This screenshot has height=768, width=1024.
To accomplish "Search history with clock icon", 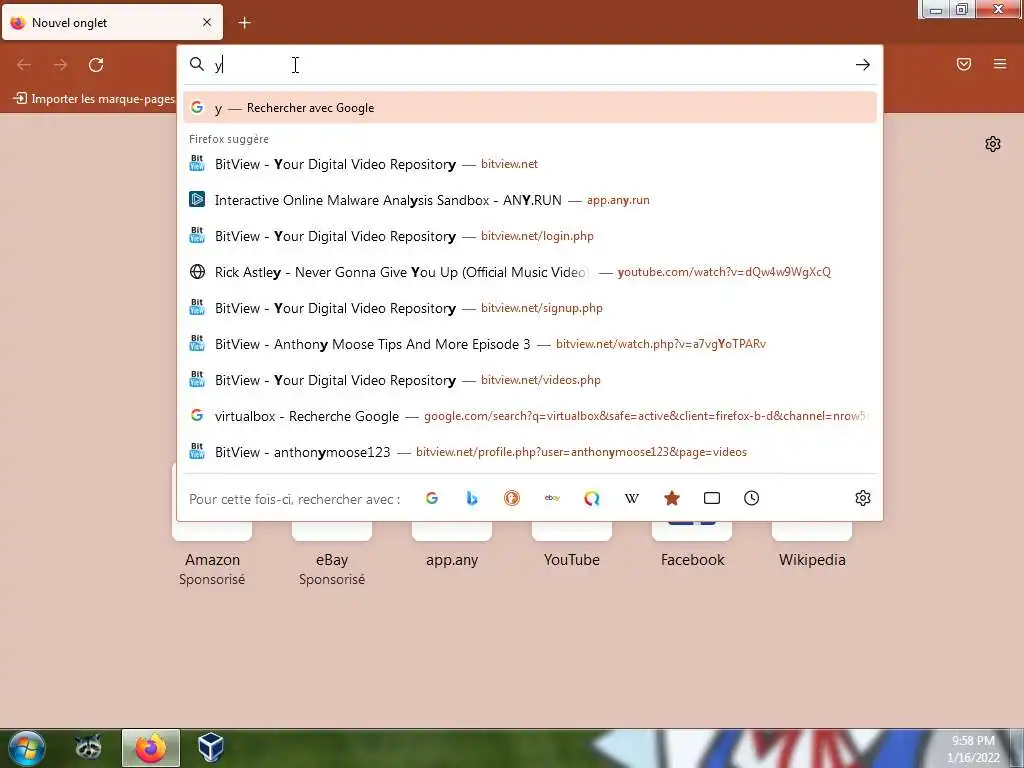I will (752, 498).
